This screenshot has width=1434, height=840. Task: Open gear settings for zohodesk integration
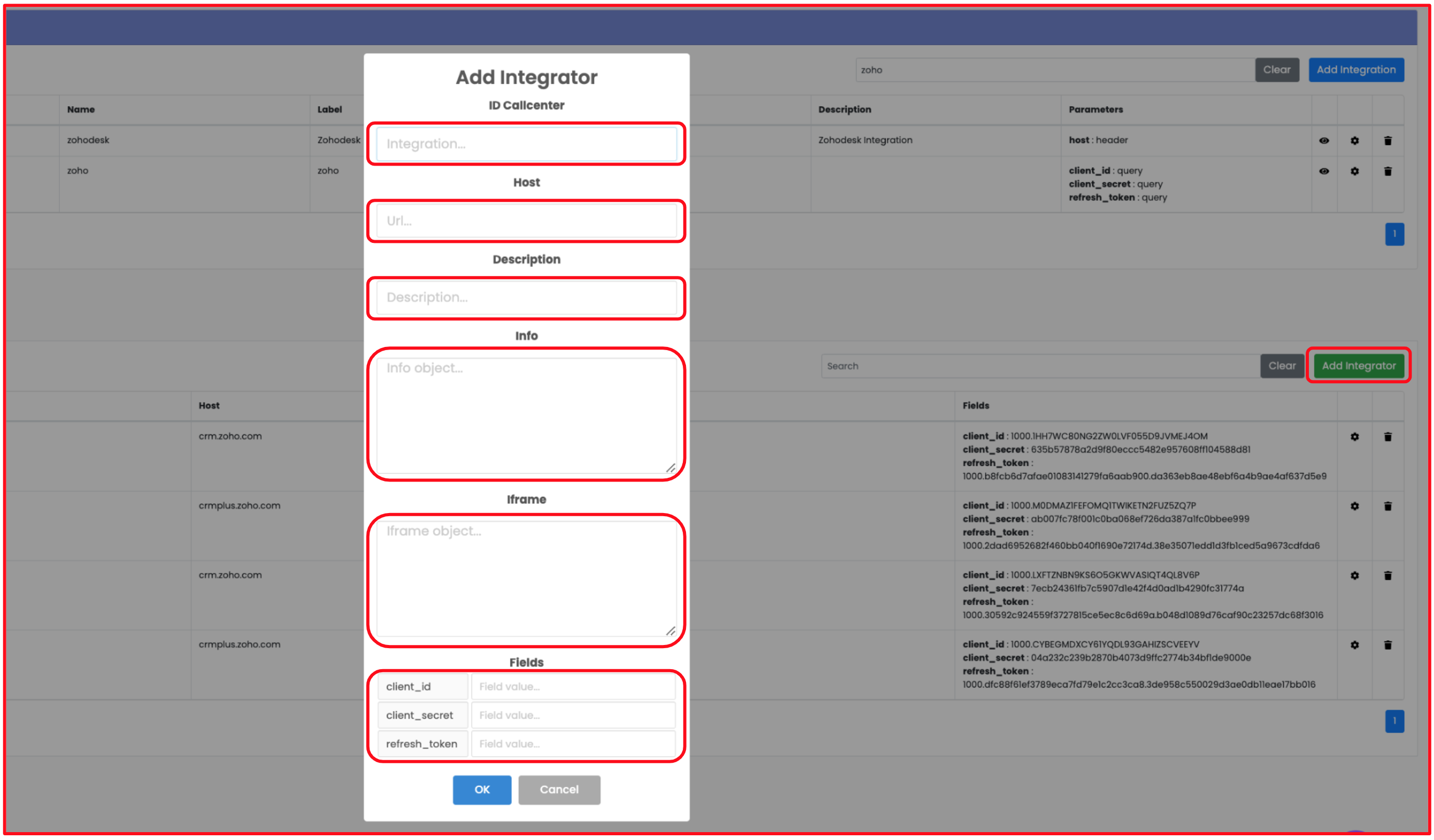tap(1354, 140)
